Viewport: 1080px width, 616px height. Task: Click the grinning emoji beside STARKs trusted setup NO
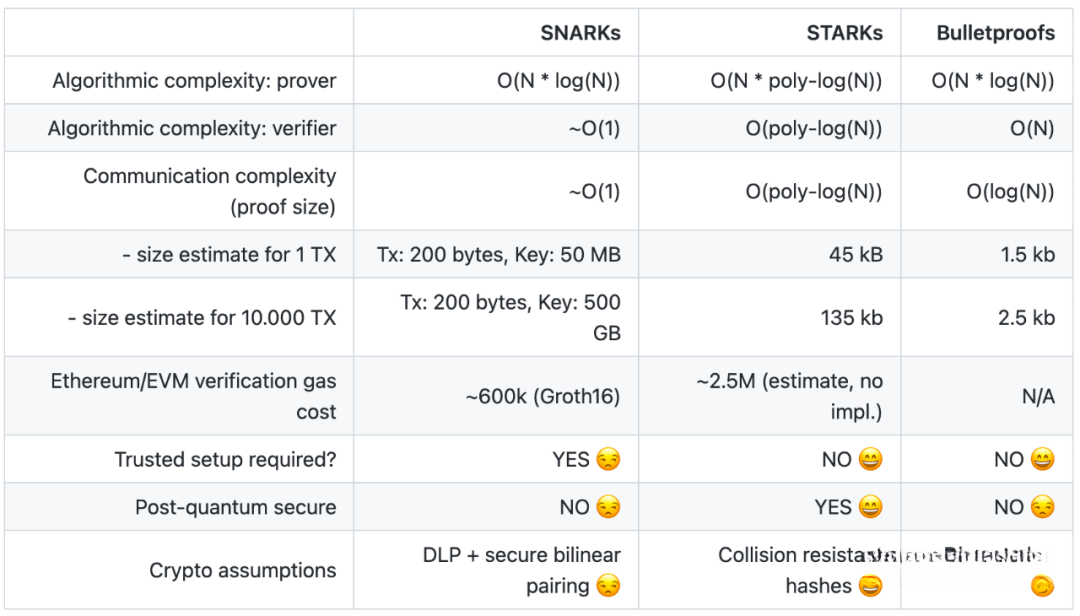click(871, 460)
